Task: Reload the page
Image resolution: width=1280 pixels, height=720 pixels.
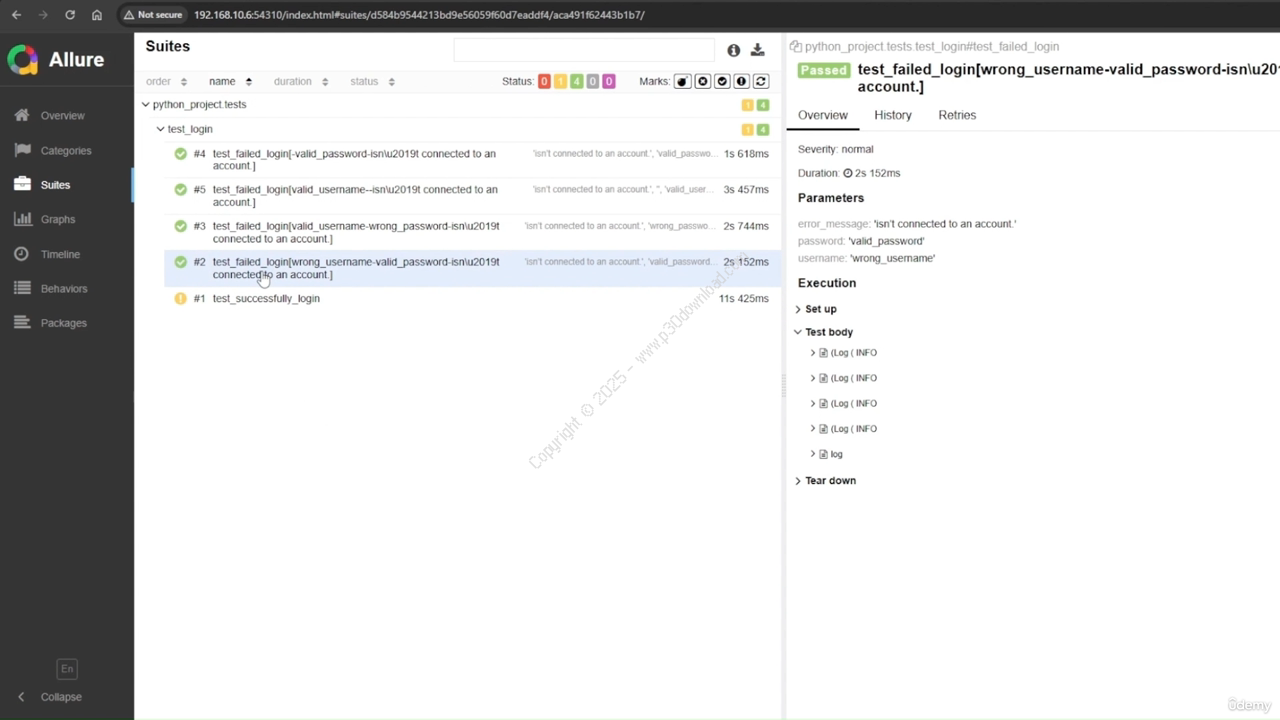Action: (70, 15)
